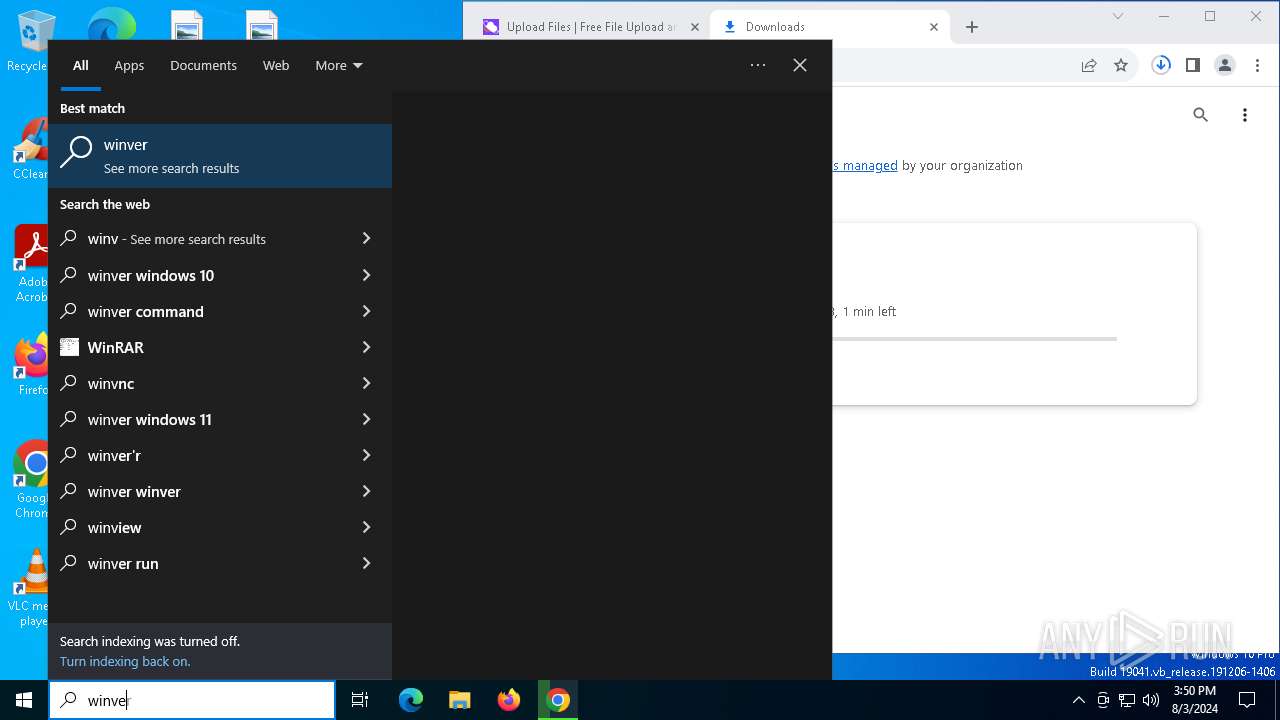Open File Explorer from the taskbar
The height and width of the screenshot is (720, 1280).
coord(459,700)
